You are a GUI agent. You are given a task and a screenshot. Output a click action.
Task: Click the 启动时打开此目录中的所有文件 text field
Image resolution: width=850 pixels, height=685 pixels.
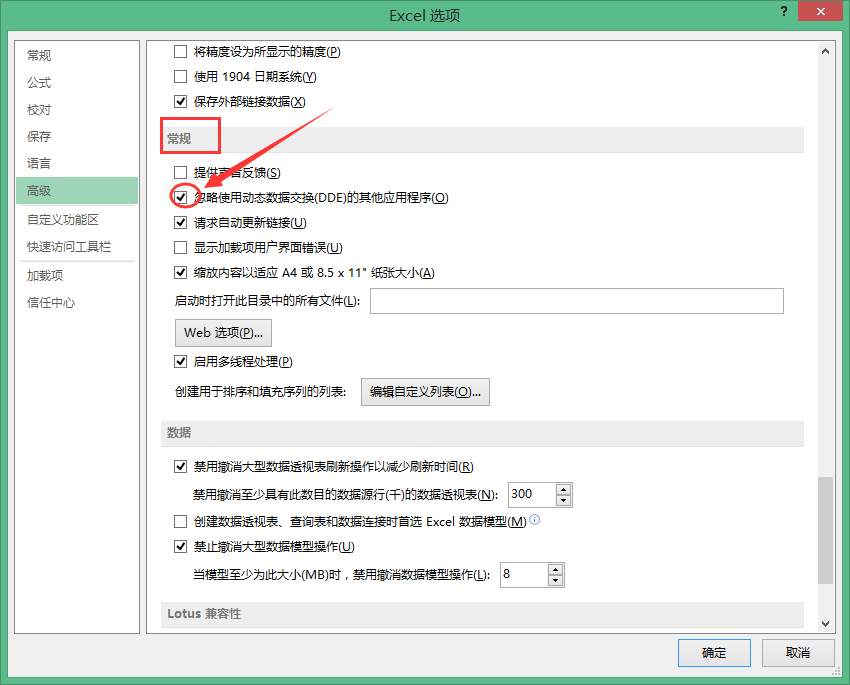577,301
